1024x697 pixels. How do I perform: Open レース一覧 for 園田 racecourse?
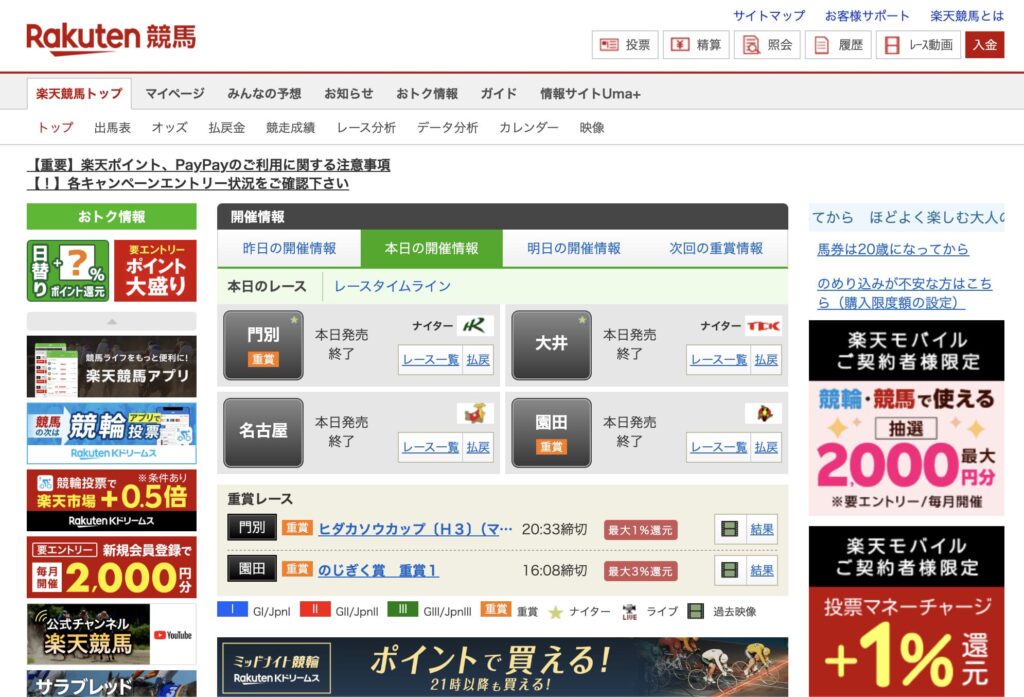718,447
